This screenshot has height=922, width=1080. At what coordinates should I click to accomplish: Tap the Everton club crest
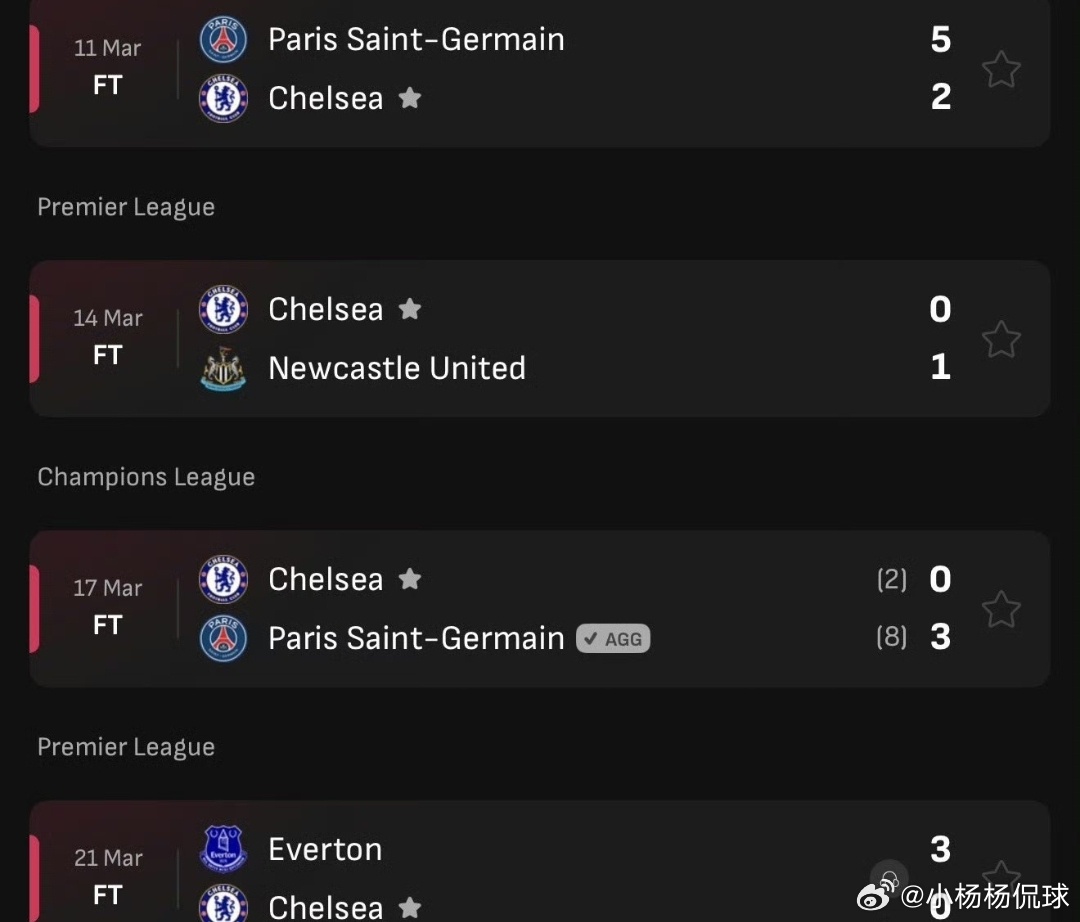coord(223,849)
